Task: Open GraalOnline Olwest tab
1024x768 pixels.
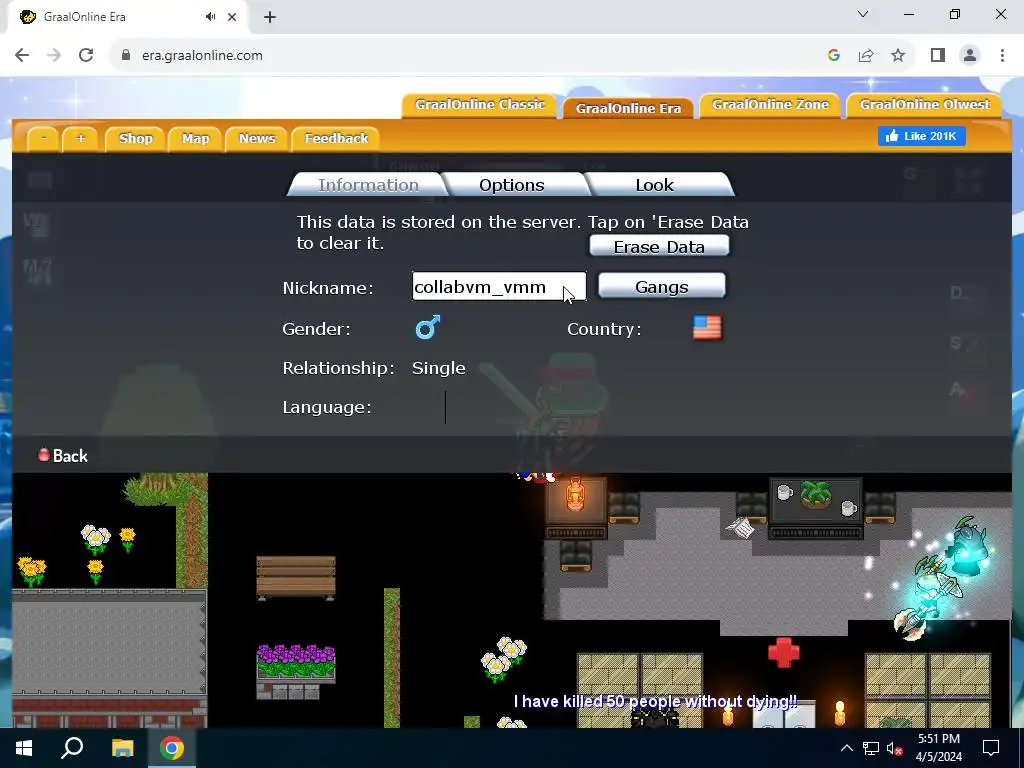Action: (x=924, y=104)
